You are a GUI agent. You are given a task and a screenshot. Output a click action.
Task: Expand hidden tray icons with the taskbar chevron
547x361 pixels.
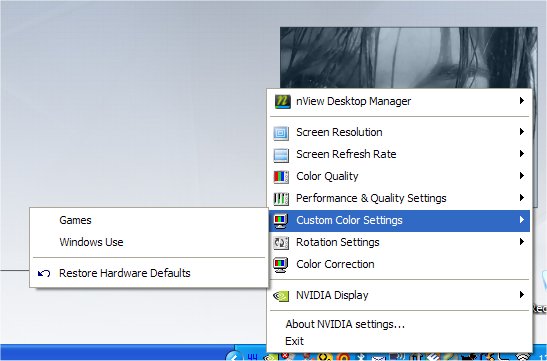pyautogui.click(x=234, y=356)
